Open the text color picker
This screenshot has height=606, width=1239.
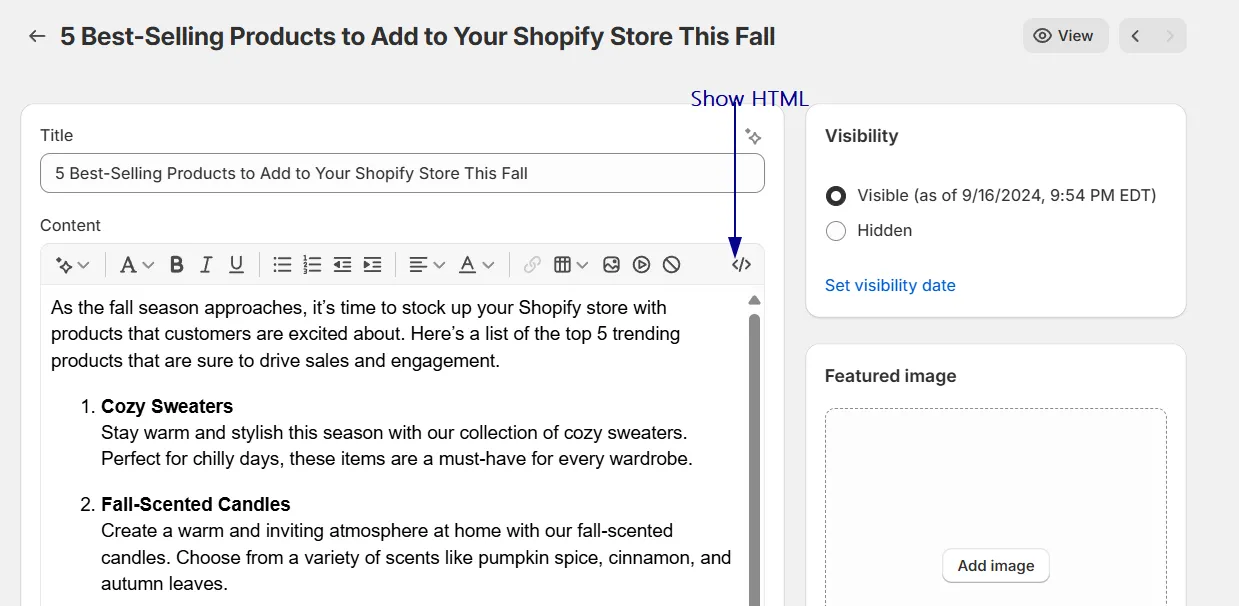pyautogui.click(x=477, y=265)
